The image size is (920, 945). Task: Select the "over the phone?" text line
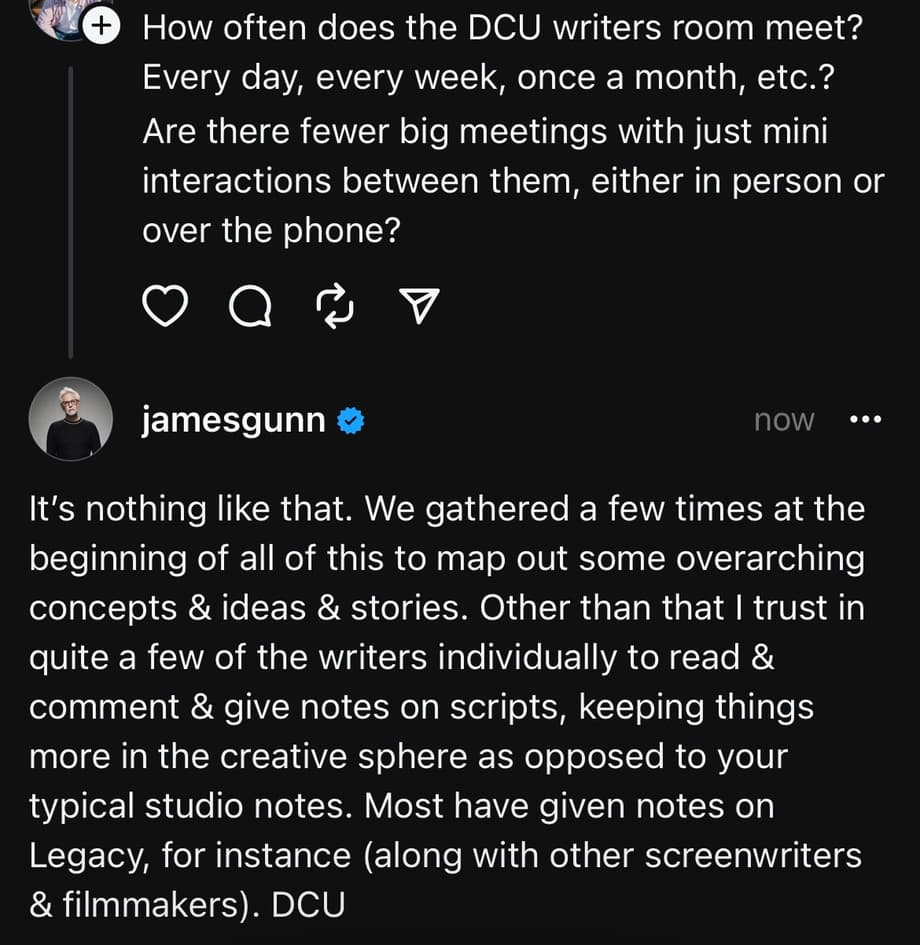pyautogui.click(x=271, y=231)
